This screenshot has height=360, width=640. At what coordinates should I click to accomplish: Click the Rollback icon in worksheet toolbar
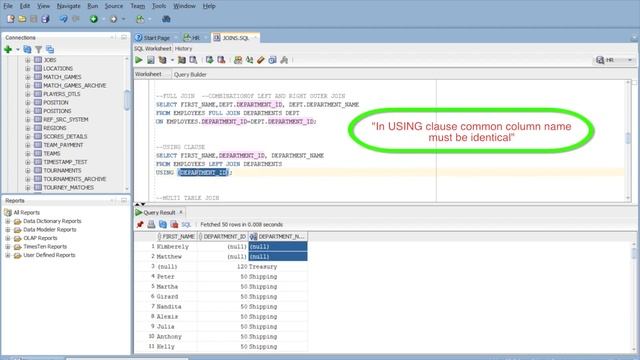point(221,60)
